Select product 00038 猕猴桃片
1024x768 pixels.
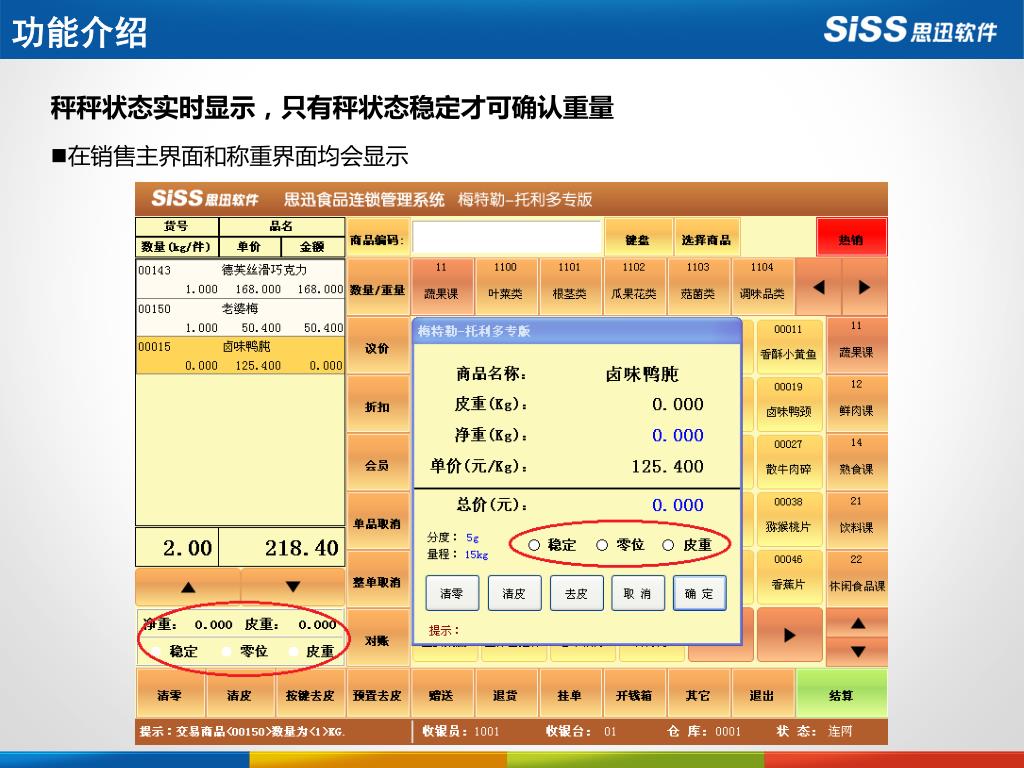tap(788, 517)
